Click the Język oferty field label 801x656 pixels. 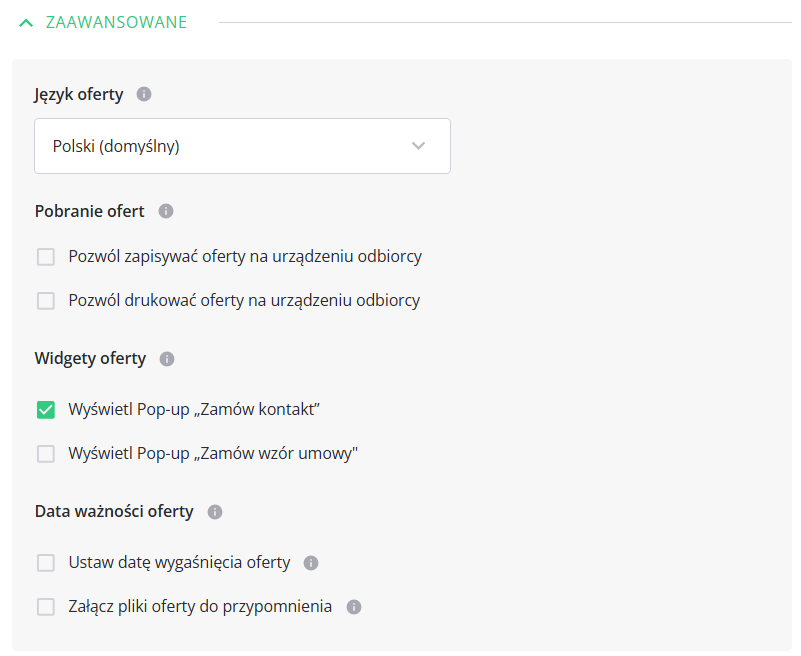pos(79,95)
